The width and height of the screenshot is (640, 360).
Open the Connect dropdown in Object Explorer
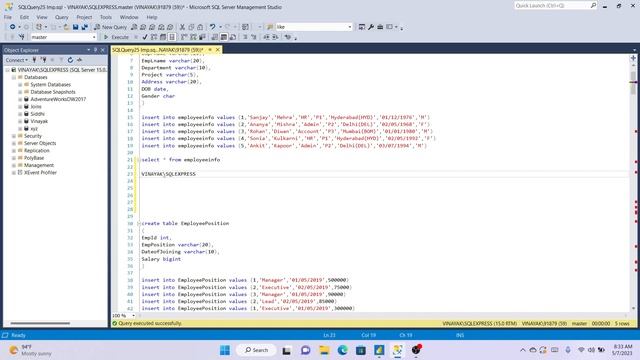point(16,60)
